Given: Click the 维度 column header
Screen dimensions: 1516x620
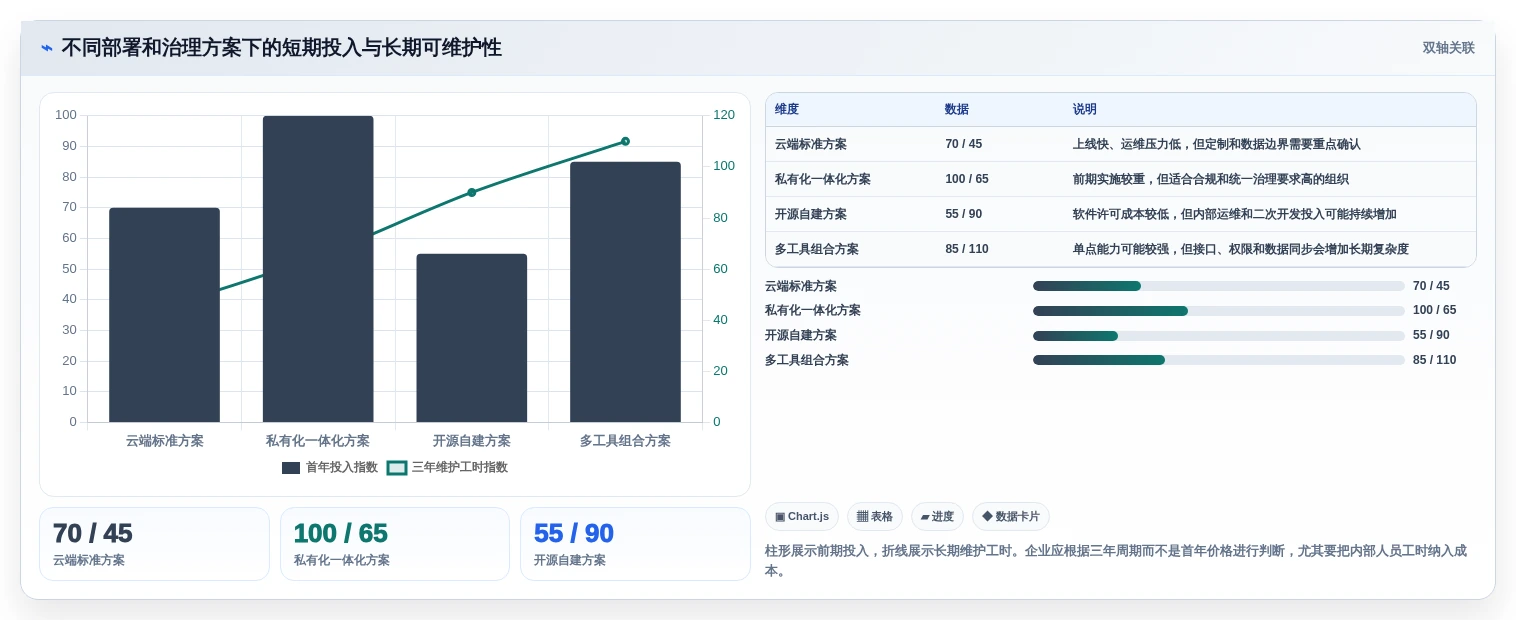Looking at the screenshot, I should pos(787,110).
